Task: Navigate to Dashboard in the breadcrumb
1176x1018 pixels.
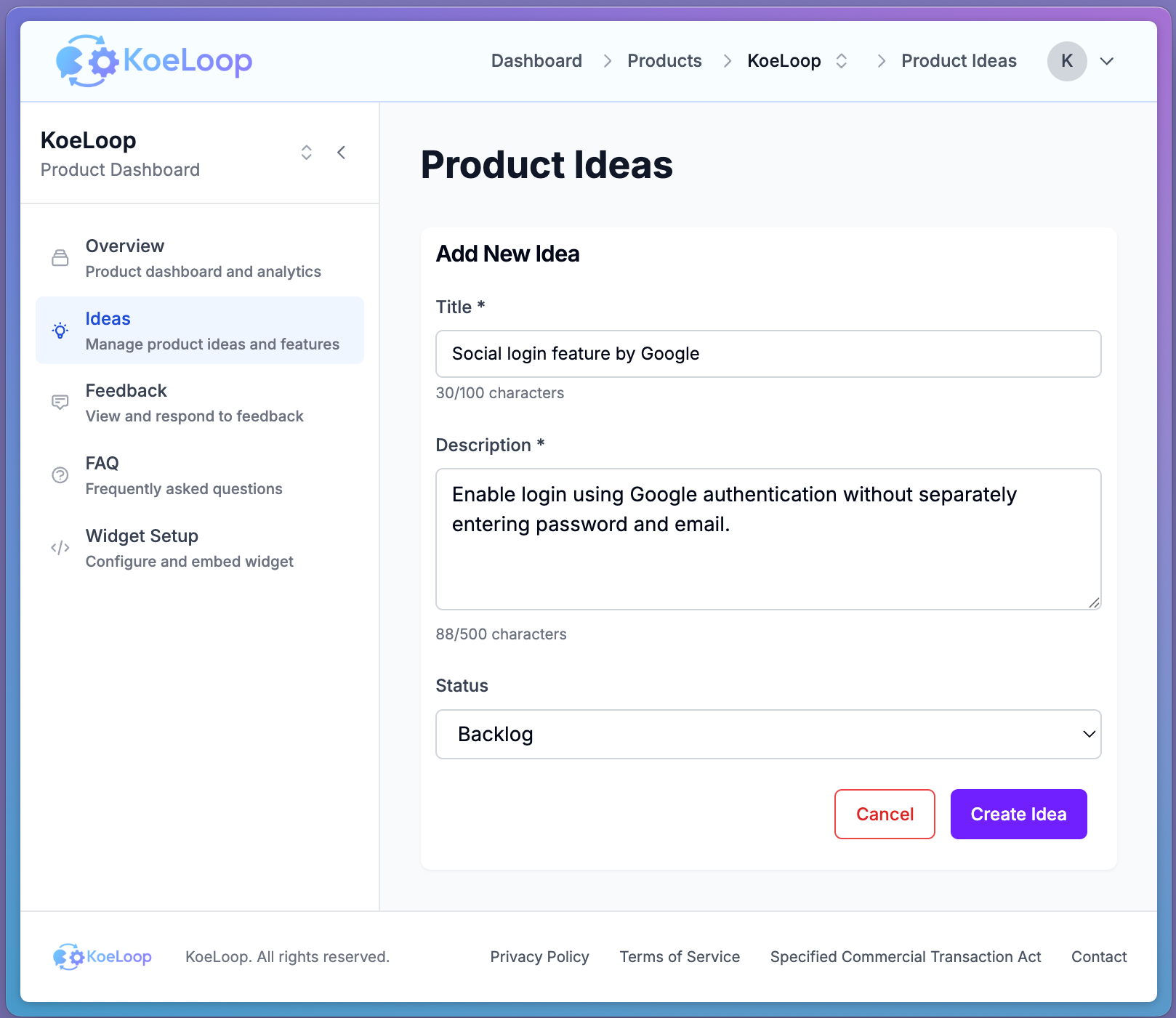Action: click(x=536, y=61)
